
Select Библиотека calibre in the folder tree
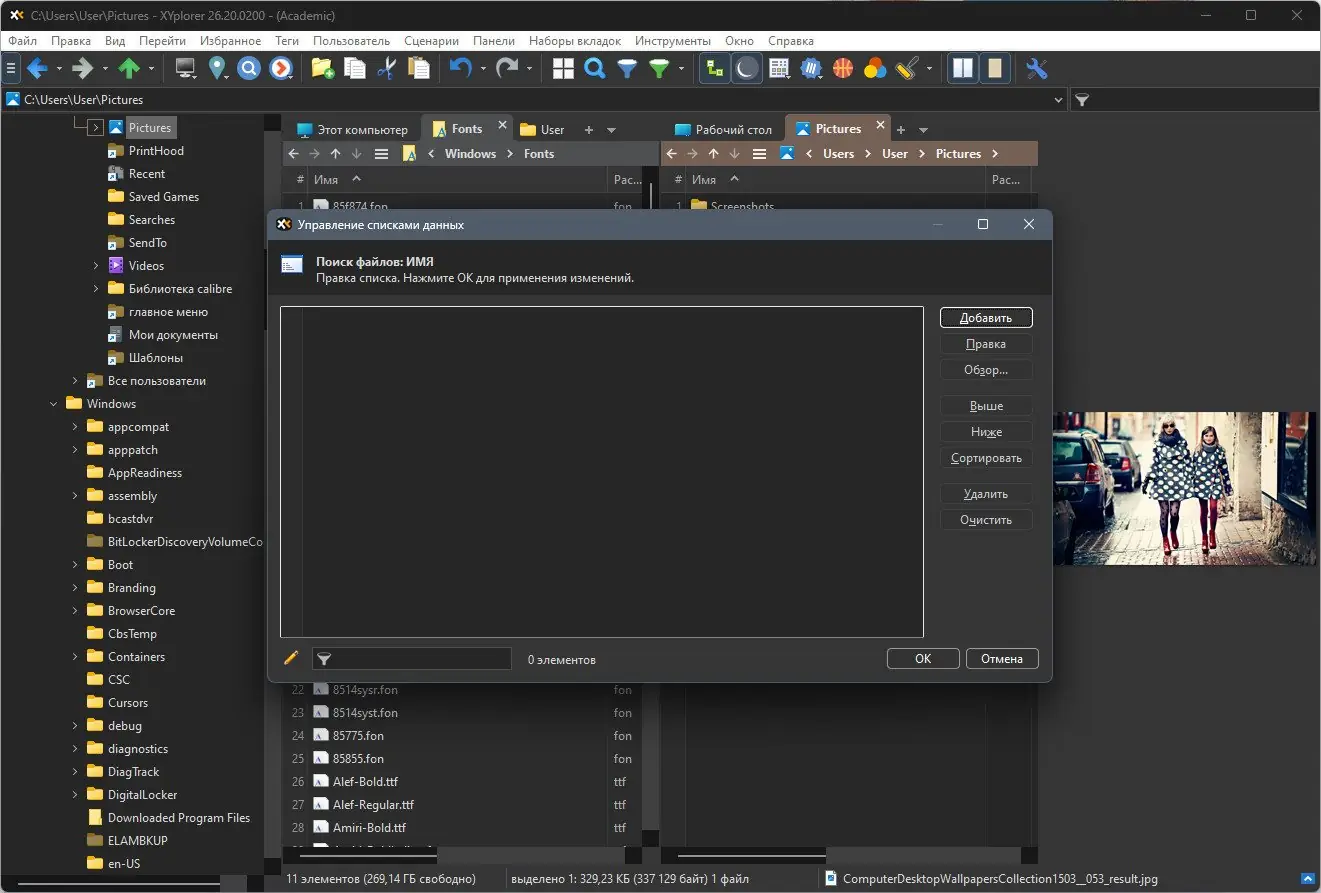tap(180, 289)
